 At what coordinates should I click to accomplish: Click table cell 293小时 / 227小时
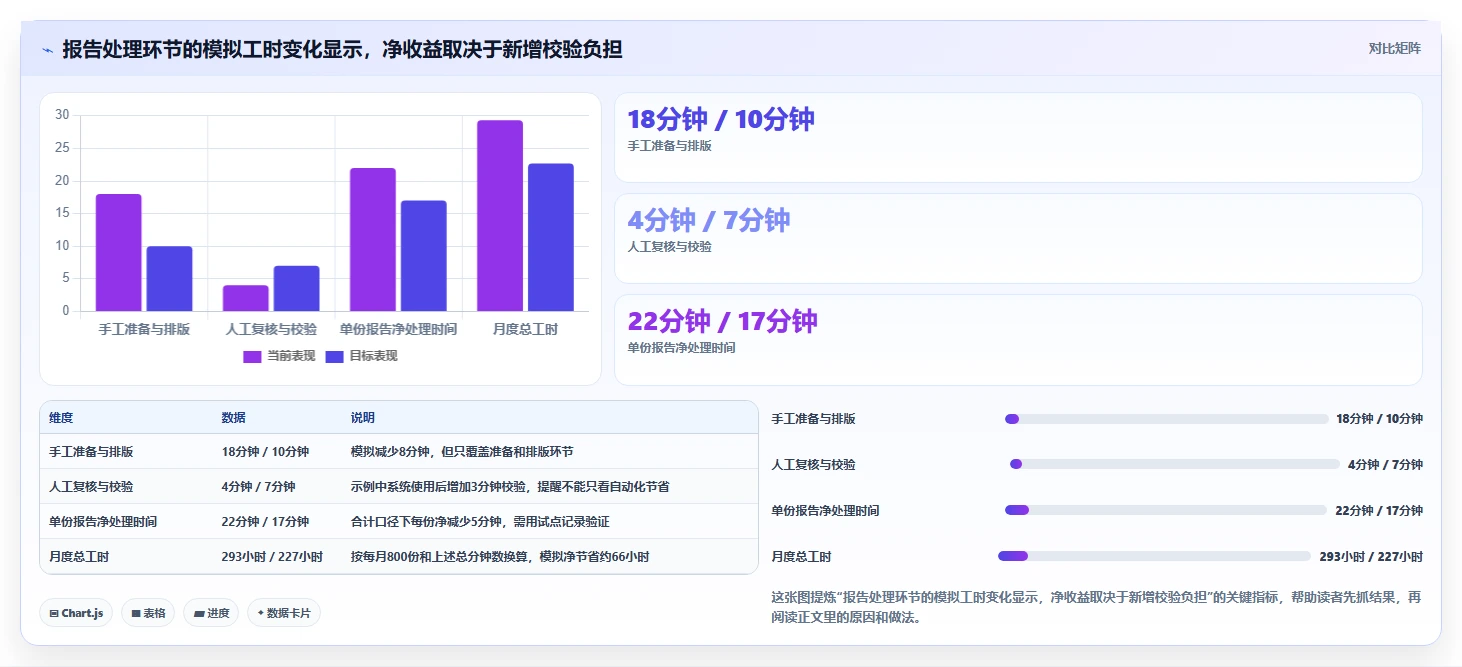[272, 557]
